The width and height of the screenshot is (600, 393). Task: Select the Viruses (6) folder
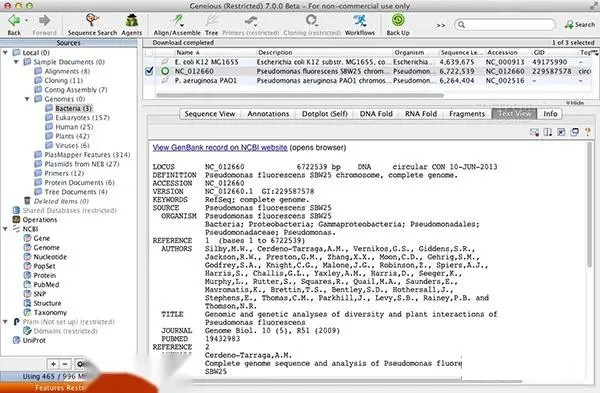(67, 145)
